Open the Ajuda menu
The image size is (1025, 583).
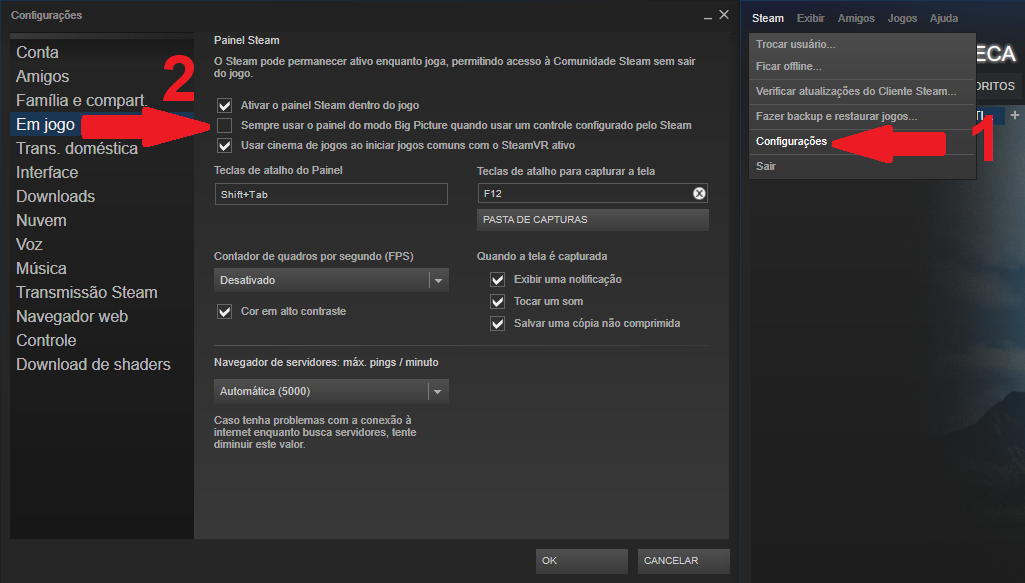pos(944,18)
